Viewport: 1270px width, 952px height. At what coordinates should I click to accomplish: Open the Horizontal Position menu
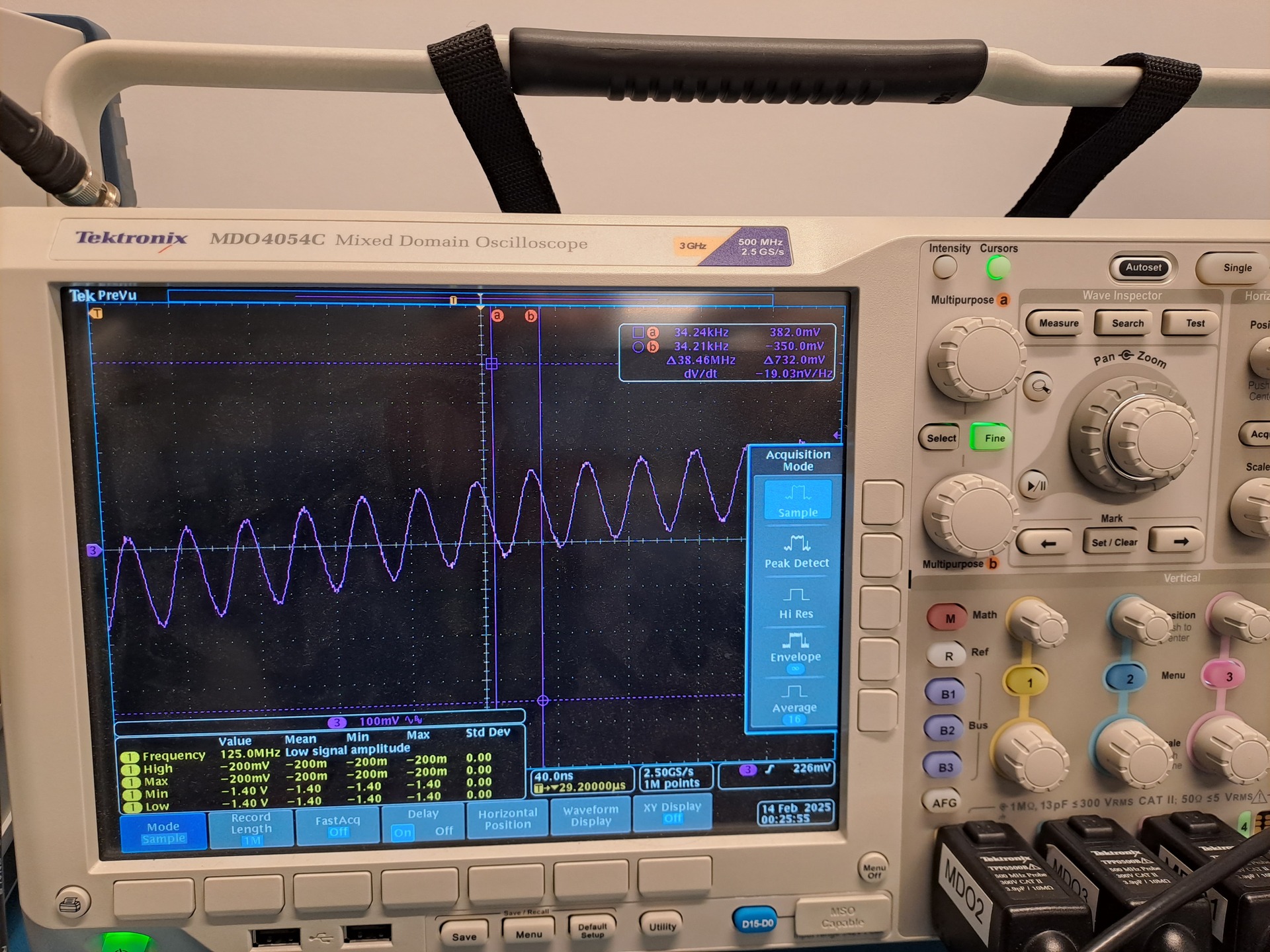tap(507, 818)
